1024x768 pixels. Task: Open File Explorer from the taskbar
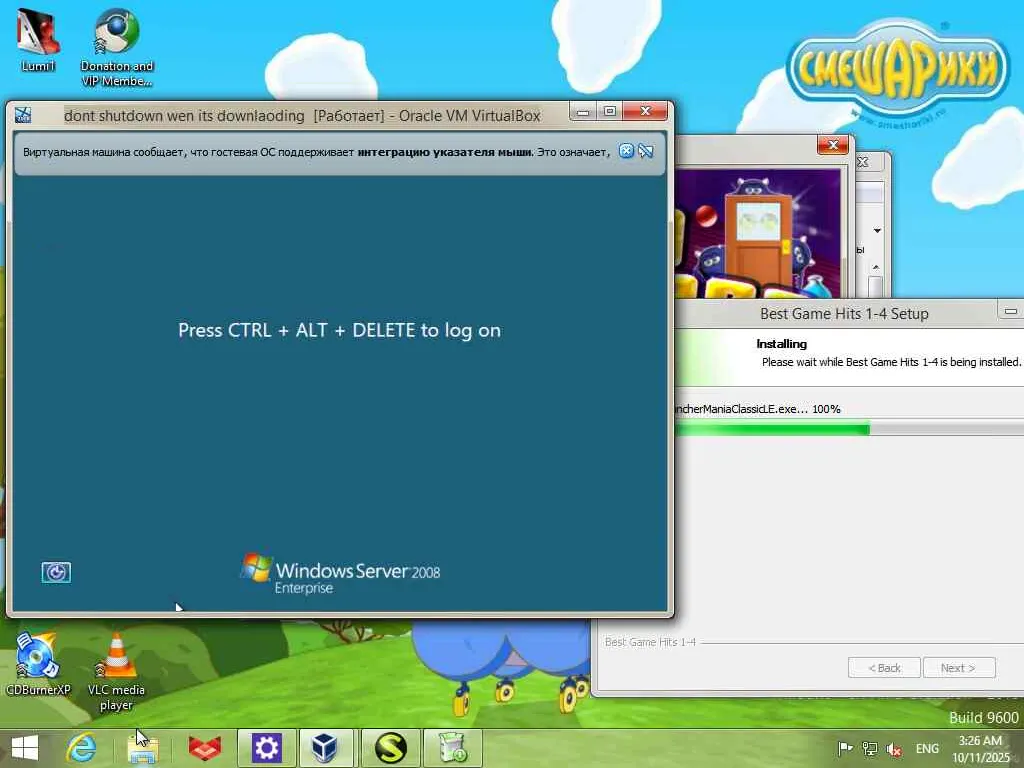[142, 748]
